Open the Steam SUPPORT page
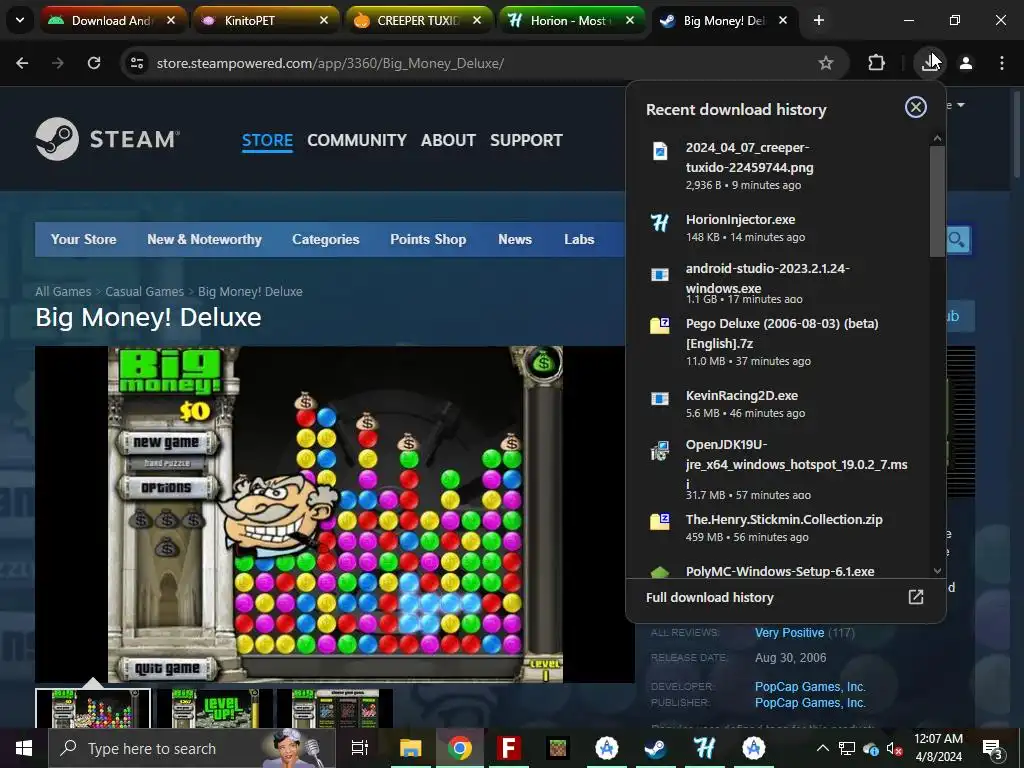This screenshot has height=768, width=1024. (526, 140)
